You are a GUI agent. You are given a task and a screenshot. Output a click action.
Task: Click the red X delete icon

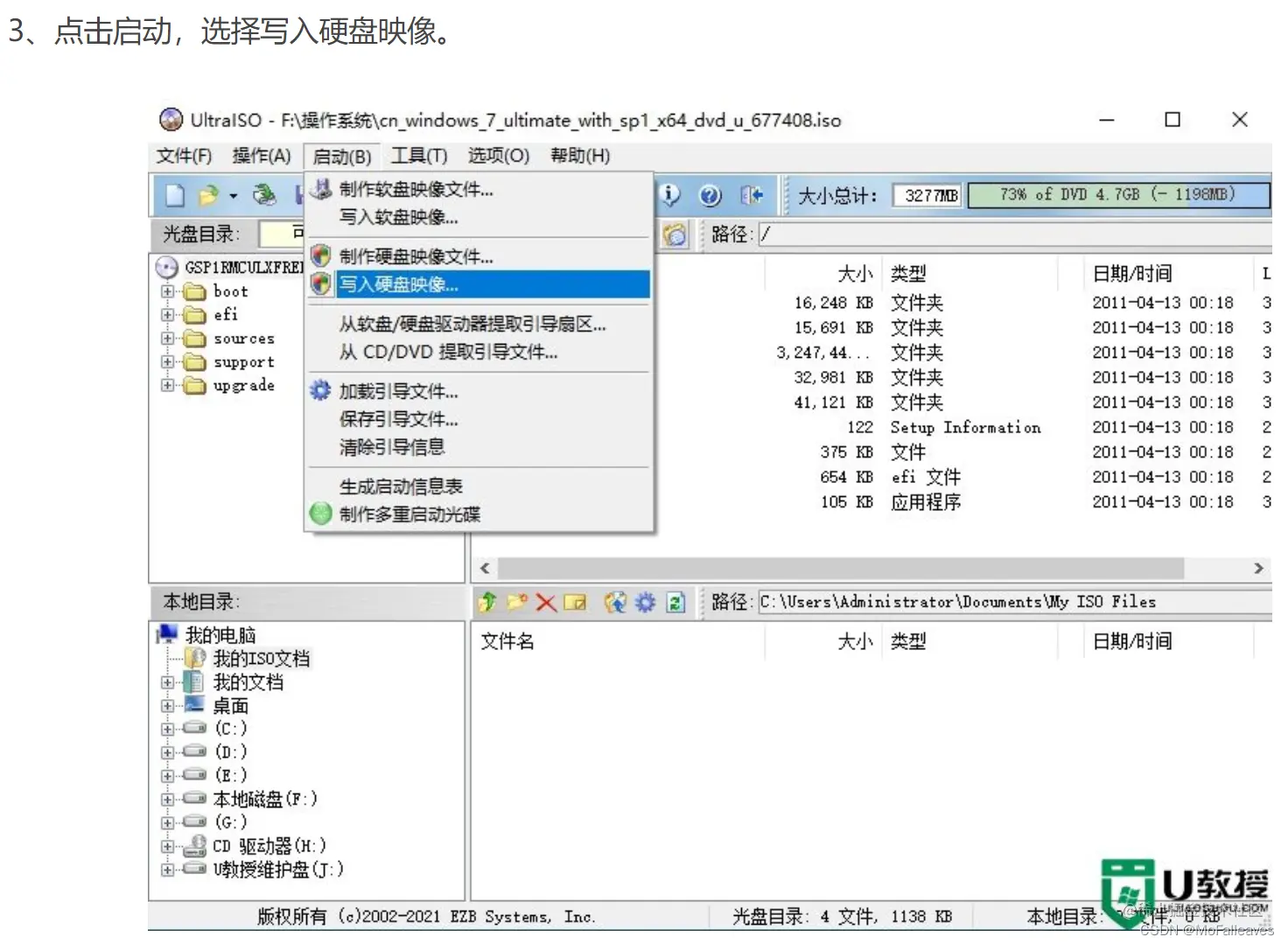click(x=546, y=602)
